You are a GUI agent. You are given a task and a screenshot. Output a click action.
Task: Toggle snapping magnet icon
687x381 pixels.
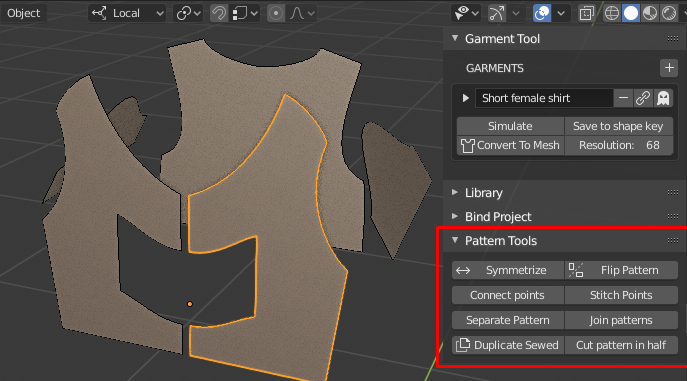pos(219,13)
